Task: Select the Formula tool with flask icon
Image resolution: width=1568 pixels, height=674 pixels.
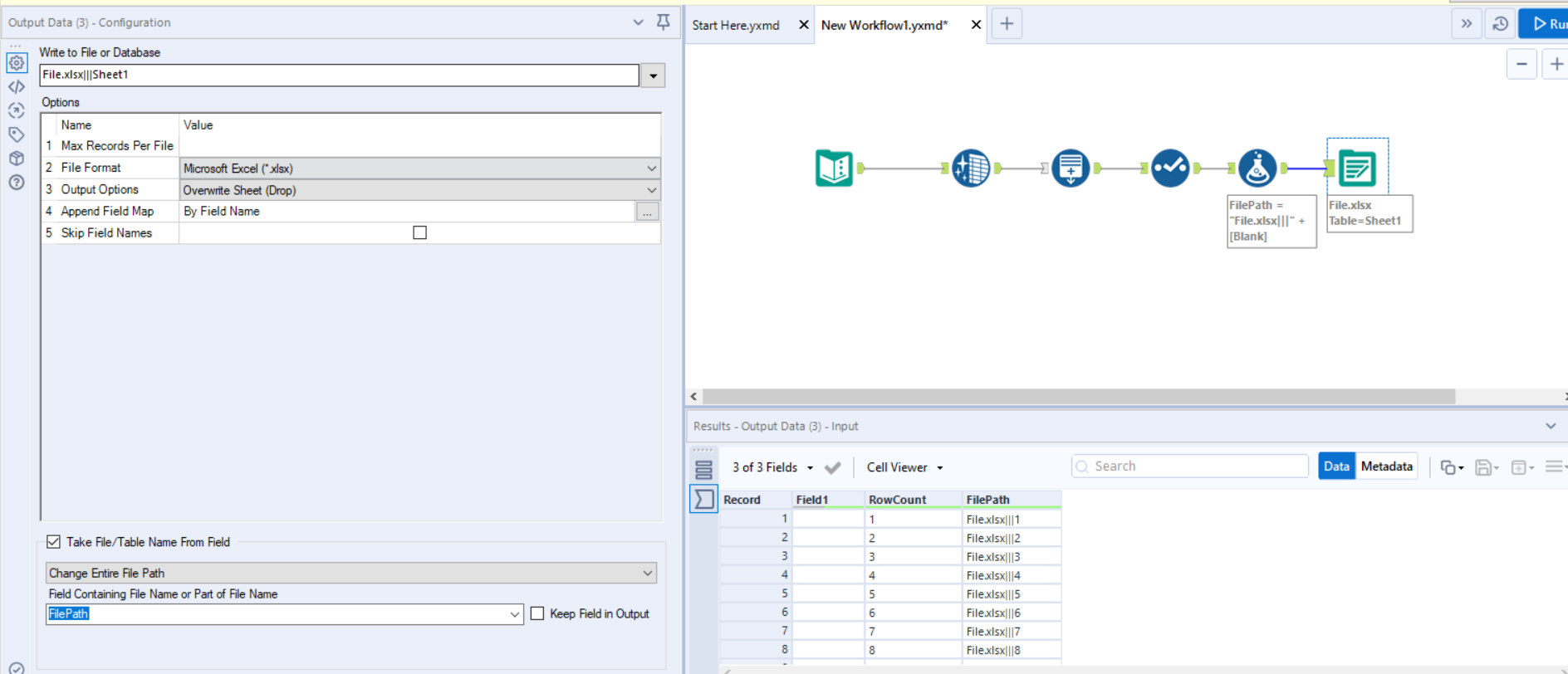Action: point(1257,168)
